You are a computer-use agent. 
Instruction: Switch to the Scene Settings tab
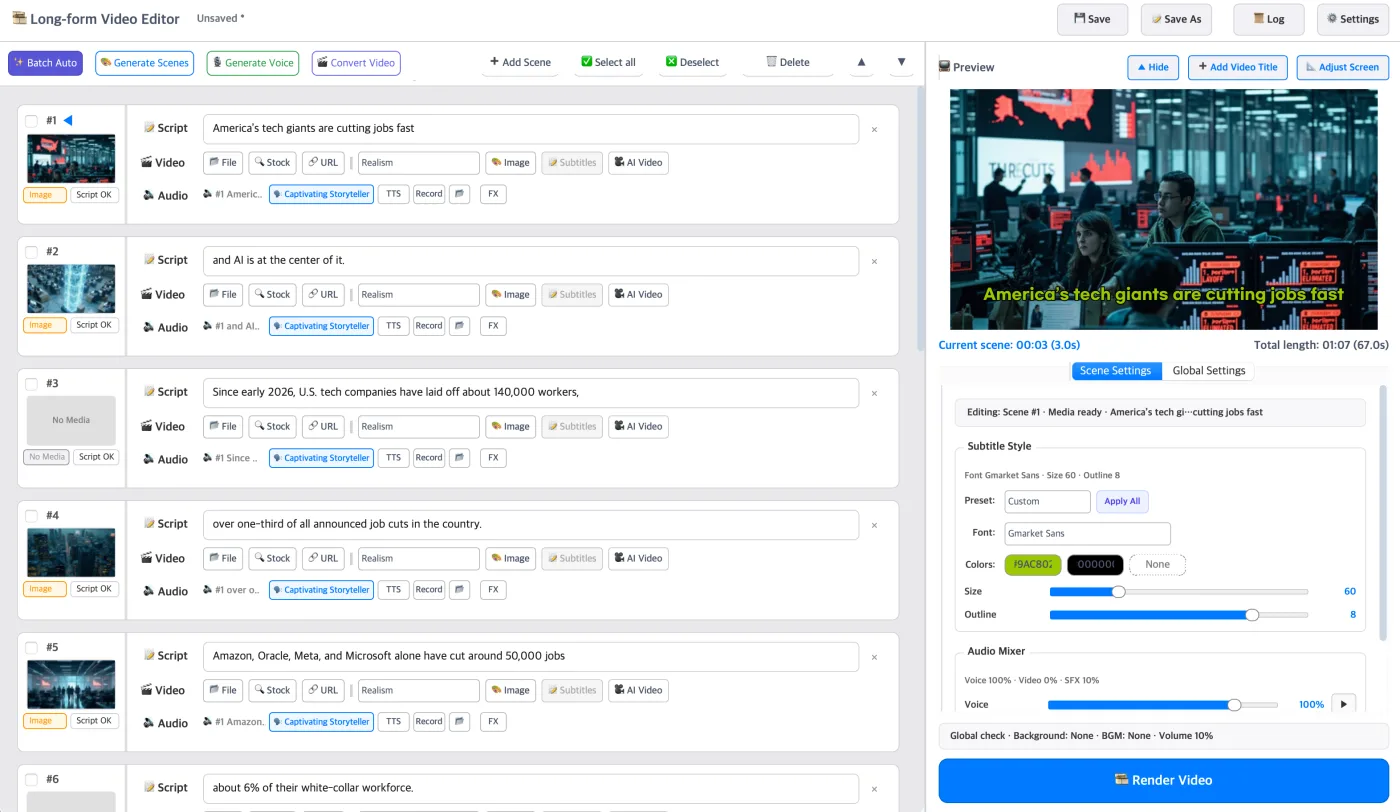point(1116,371)
